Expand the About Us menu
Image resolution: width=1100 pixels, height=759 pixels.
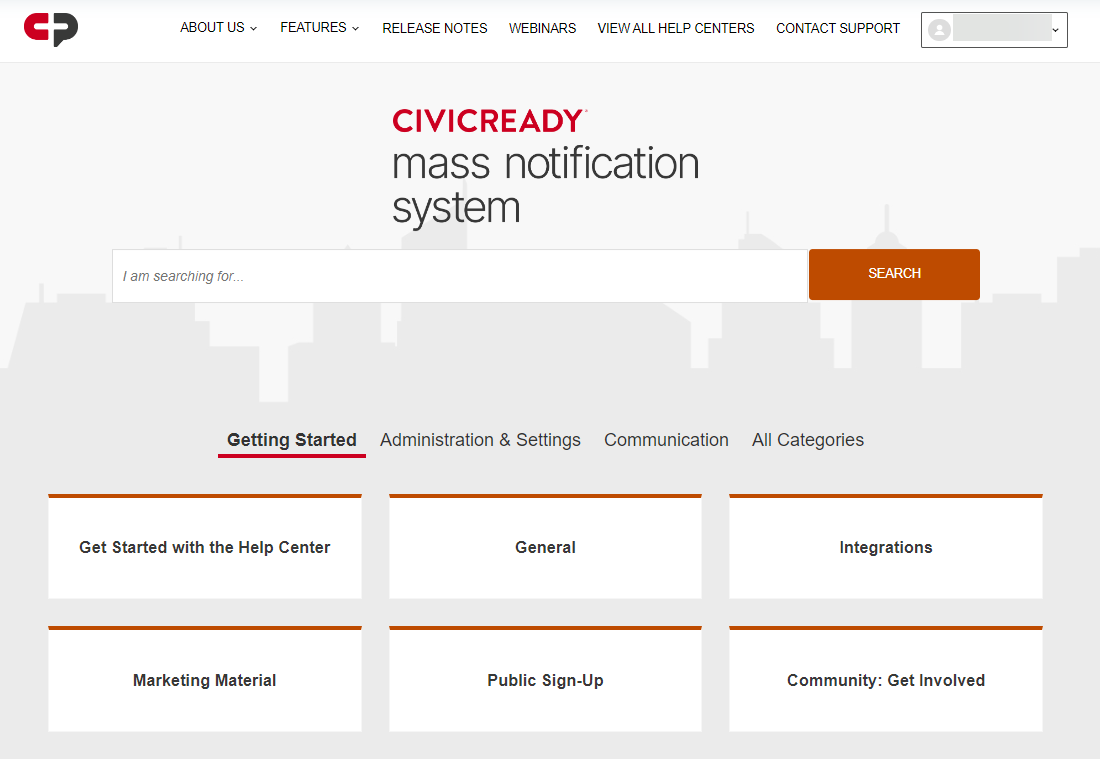(218, 27)
